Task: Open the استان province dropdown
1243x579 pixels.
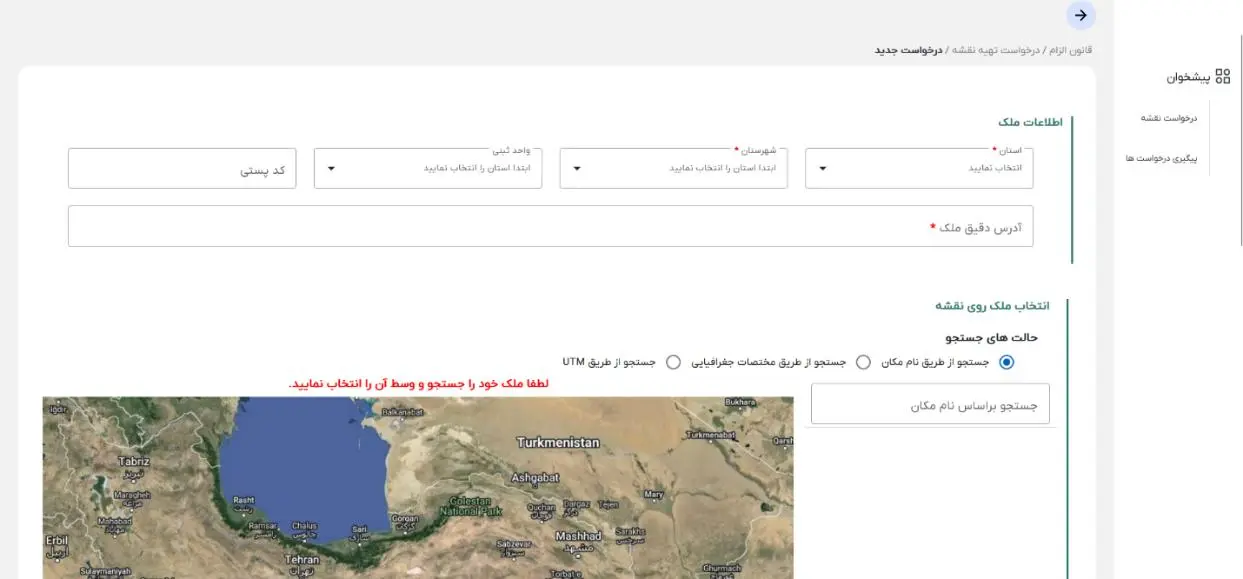Action: click(919, 168)
